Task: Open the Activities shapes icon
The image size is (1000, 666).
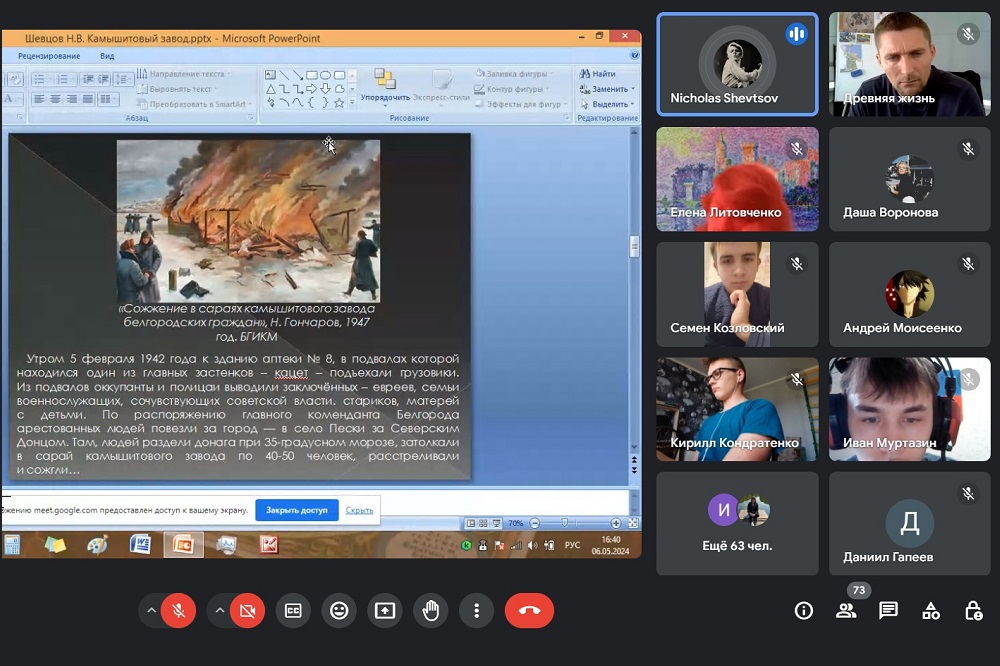Action: click(x=931, y=610)
